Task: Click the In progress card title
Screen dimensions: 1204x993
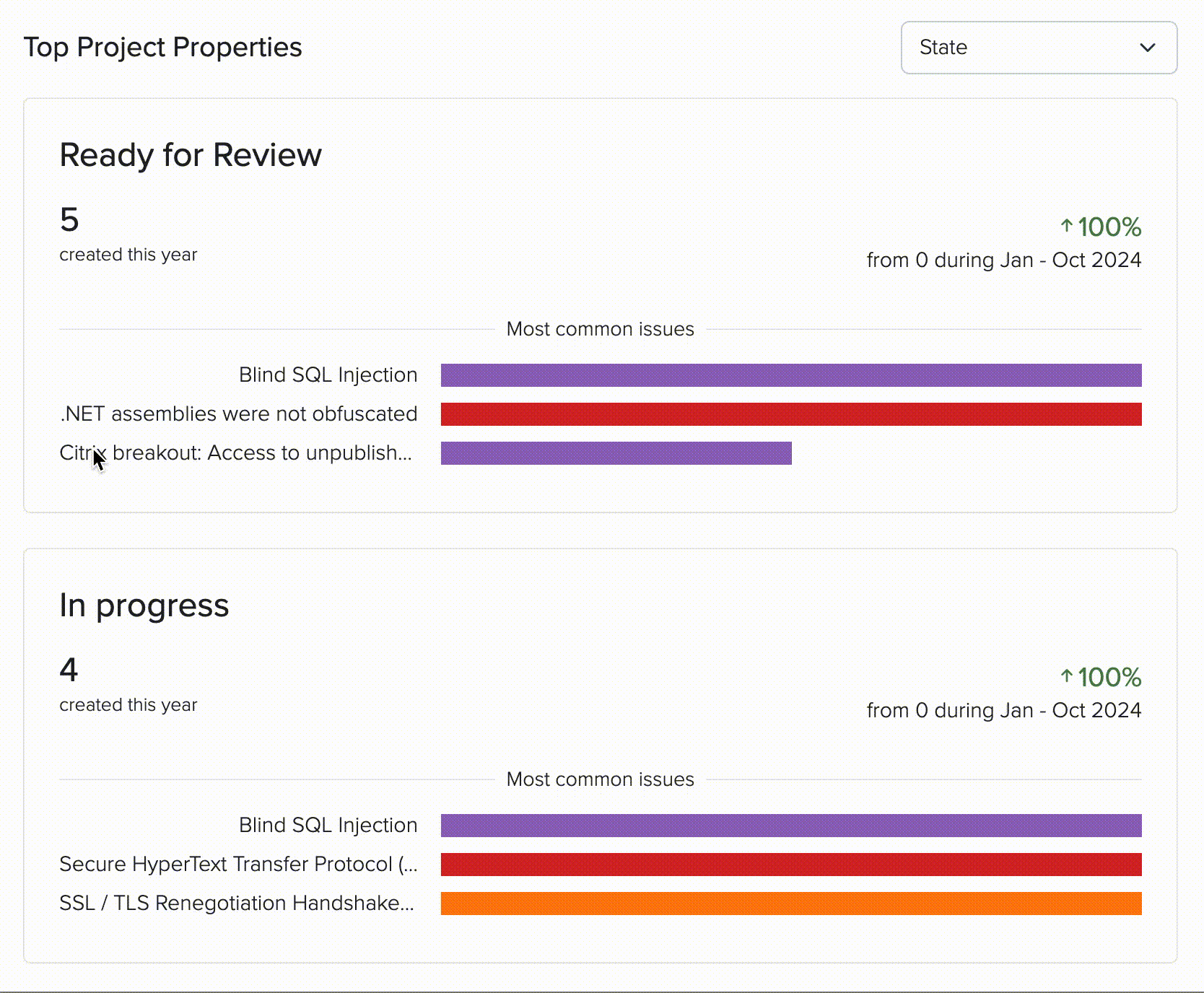Action: (144, 605)
